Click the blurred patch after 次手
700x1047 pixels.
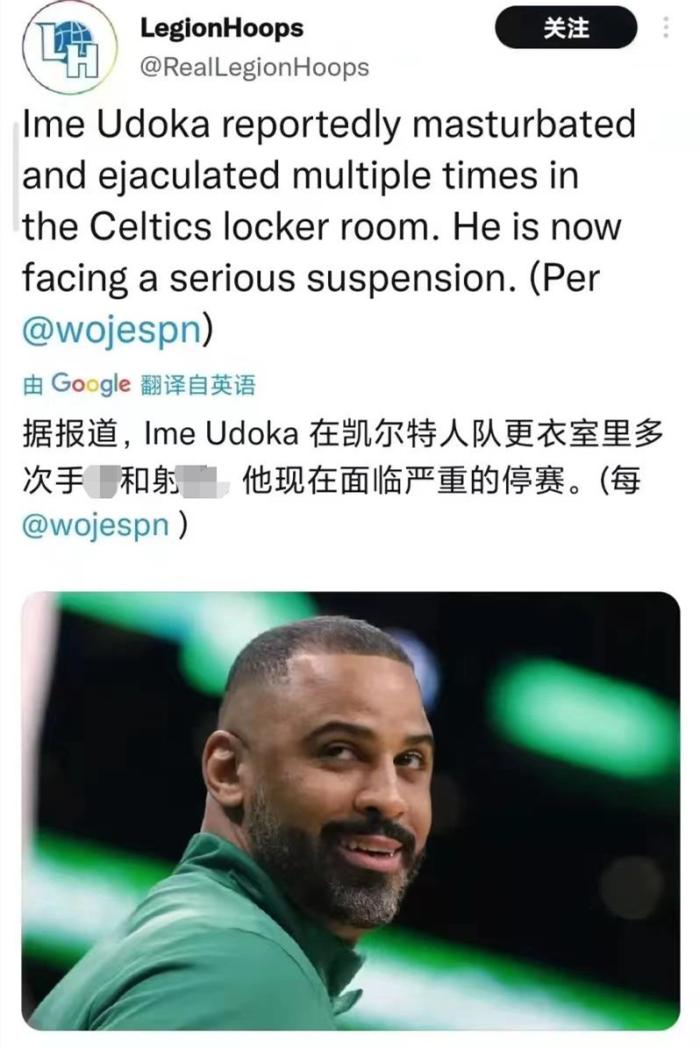[104, 480]
